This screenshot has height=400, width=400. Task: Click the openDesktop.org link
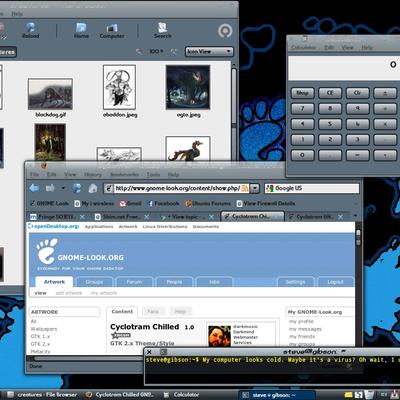pyautogui.click(x=54, y=226)
